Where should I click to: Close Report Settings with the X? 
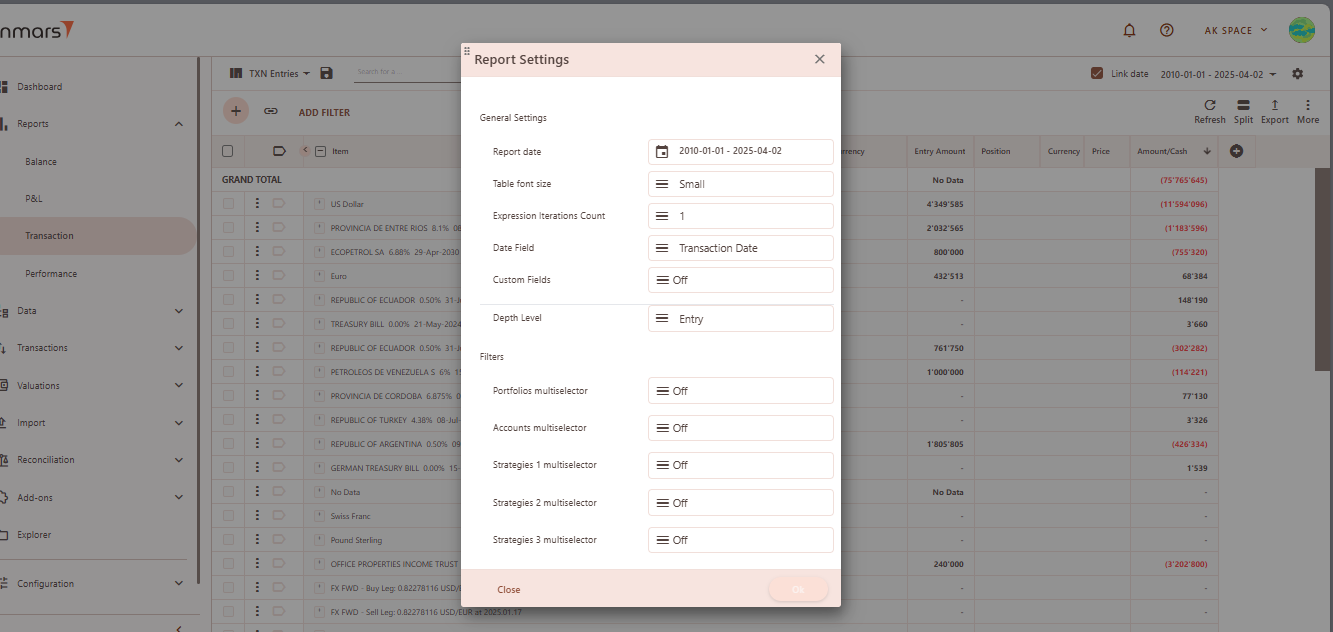tap(820, 59)
